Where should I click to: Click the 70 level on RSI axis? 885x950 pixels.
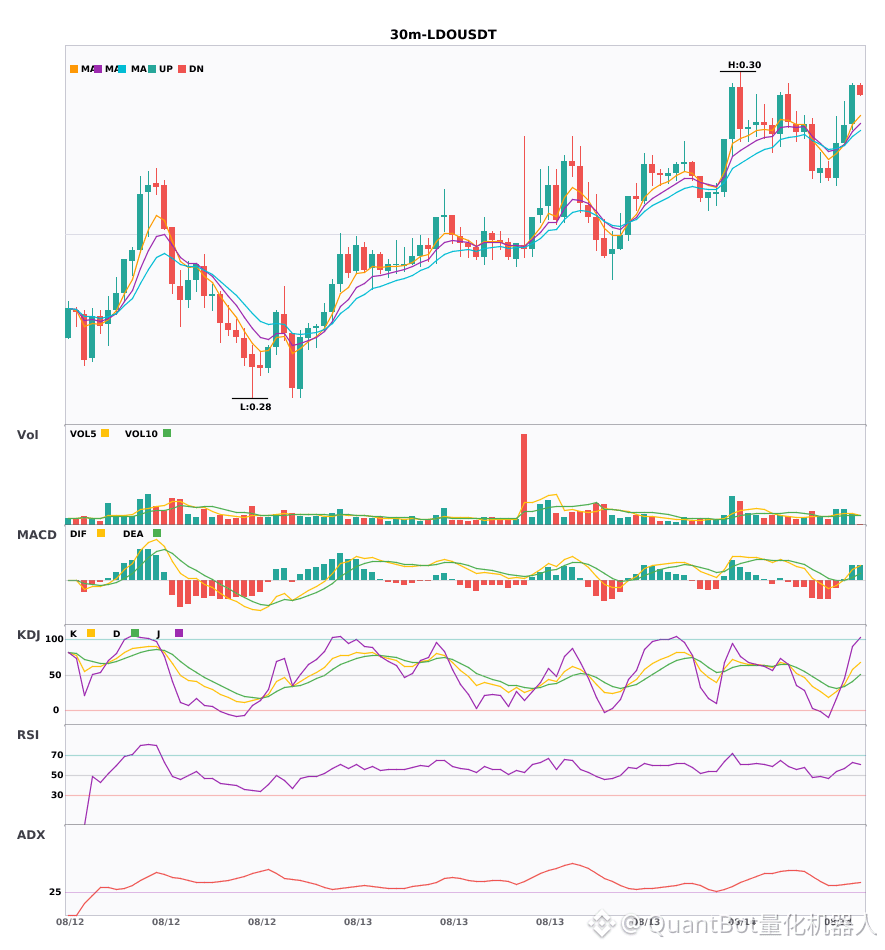pyautogui.click(x=57, y=755)
